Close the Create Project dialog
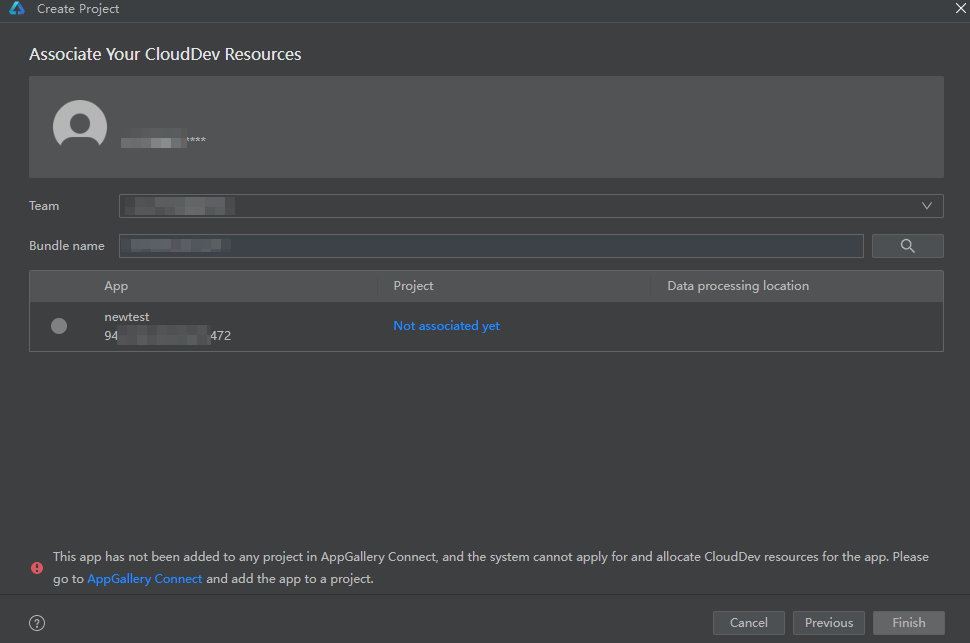 coord(960,8)
